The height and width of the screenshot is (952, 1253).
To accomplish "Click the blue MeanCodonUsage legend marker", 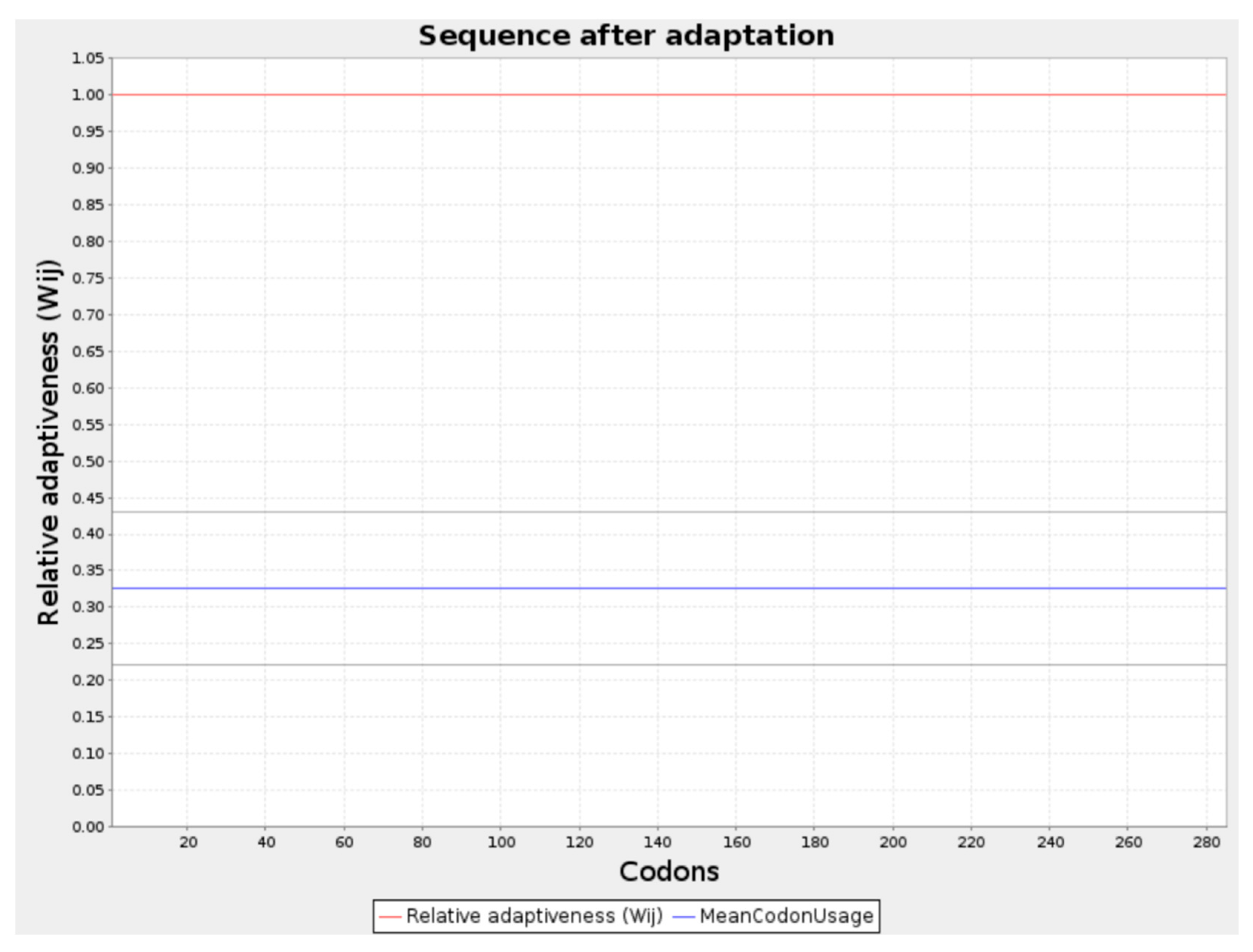I will 683,916.
